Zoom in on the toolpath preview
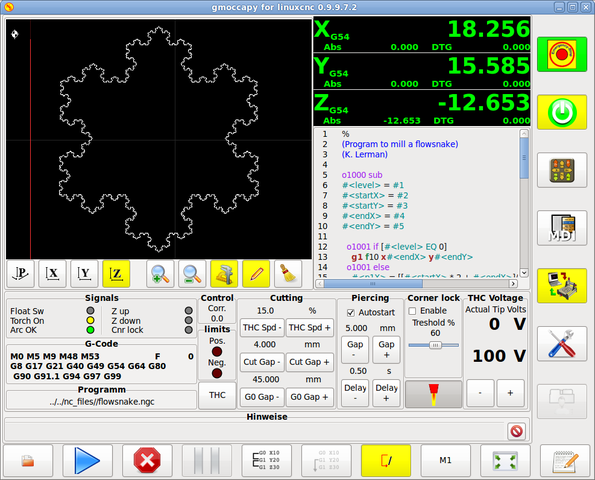Image resolution: width=595 pixels, height=480 pixels. click(x=160, y=274)
